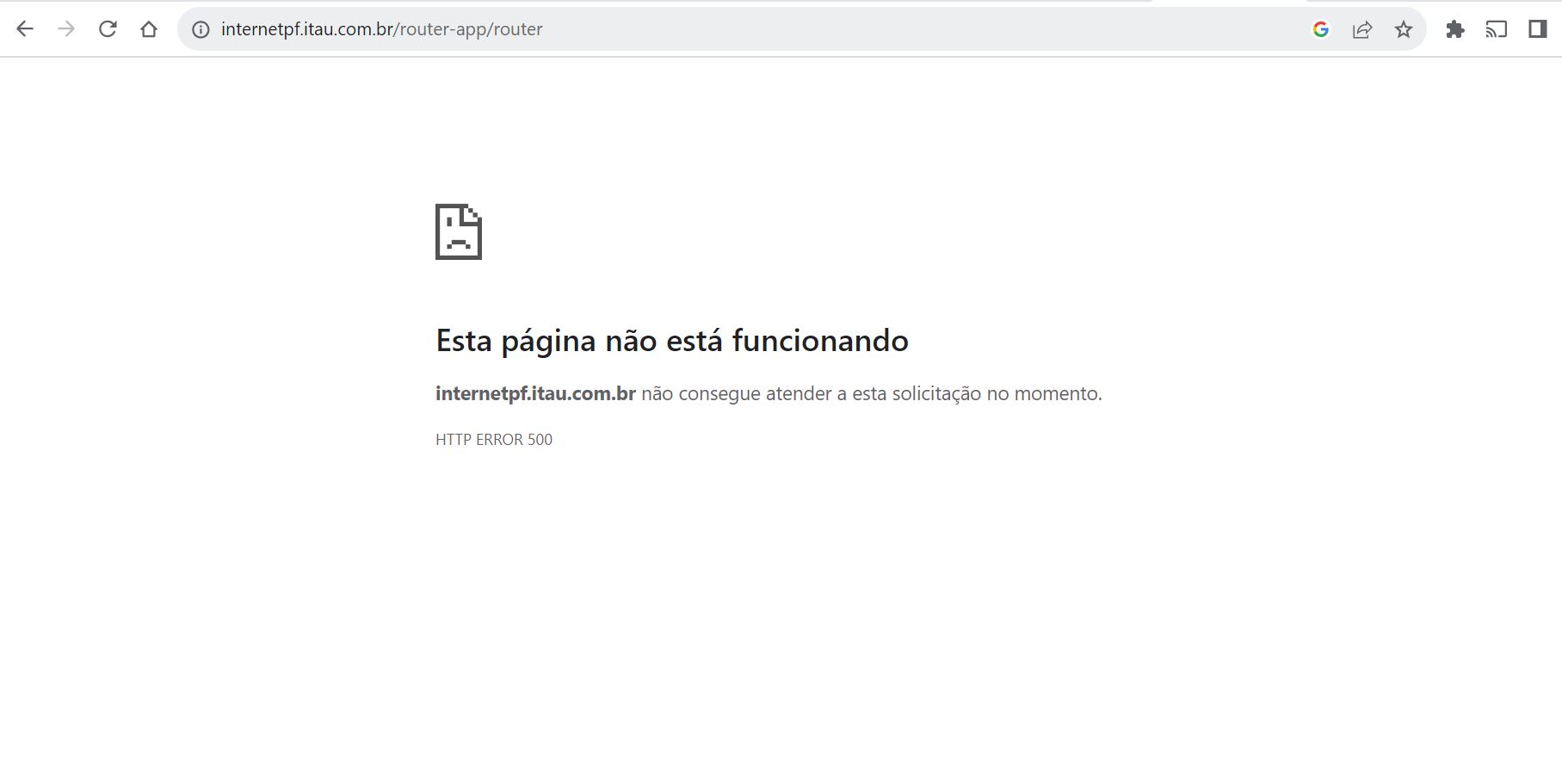Bookmark this tab with the star

pos(1403,29)
